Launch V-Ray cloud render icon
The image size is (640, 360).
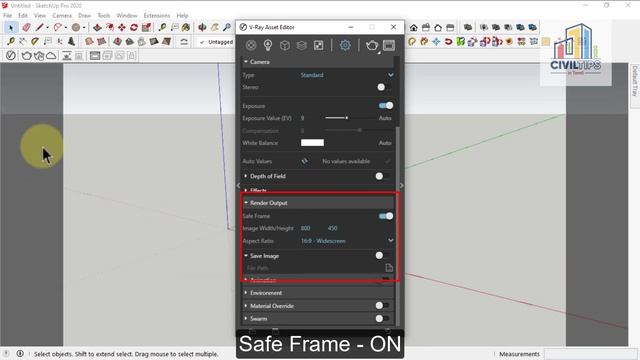point(51,56)
